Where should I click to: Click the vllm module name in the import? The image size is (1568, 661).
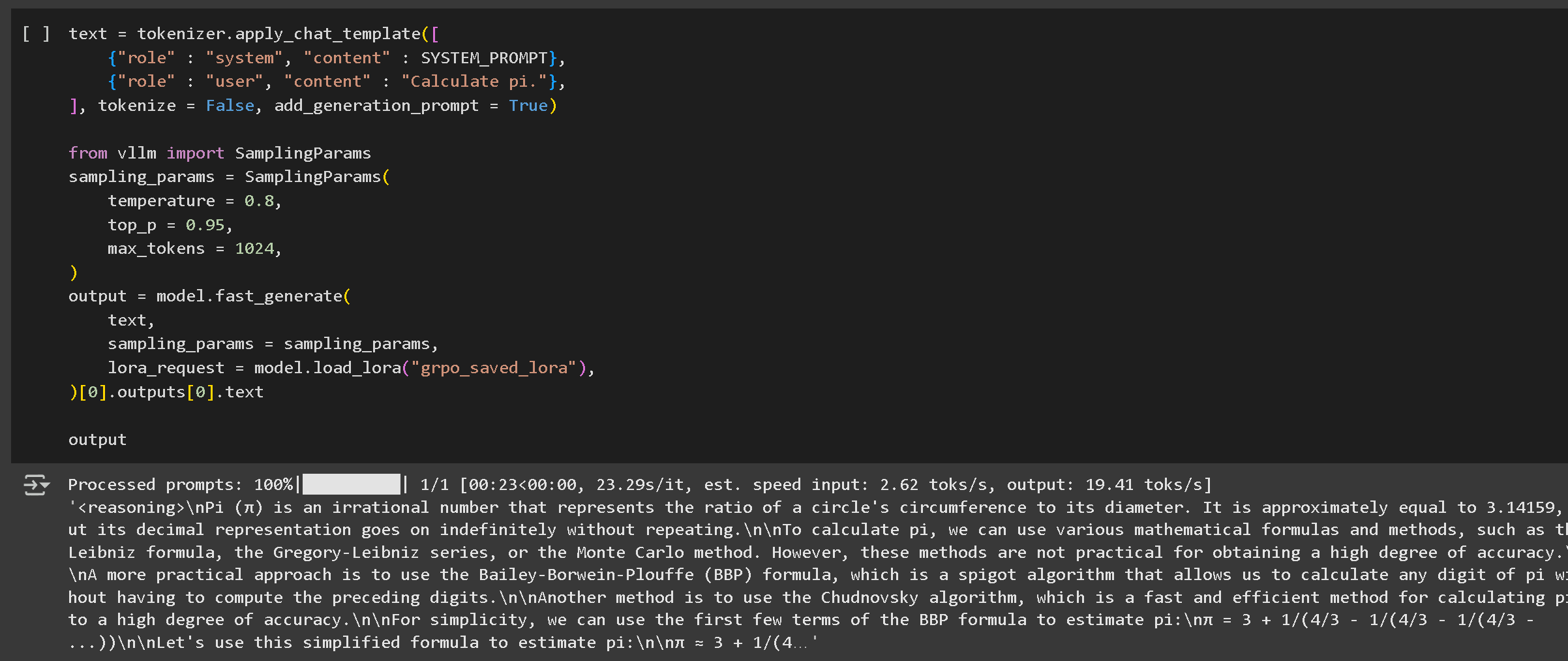[x=136, y=153]
